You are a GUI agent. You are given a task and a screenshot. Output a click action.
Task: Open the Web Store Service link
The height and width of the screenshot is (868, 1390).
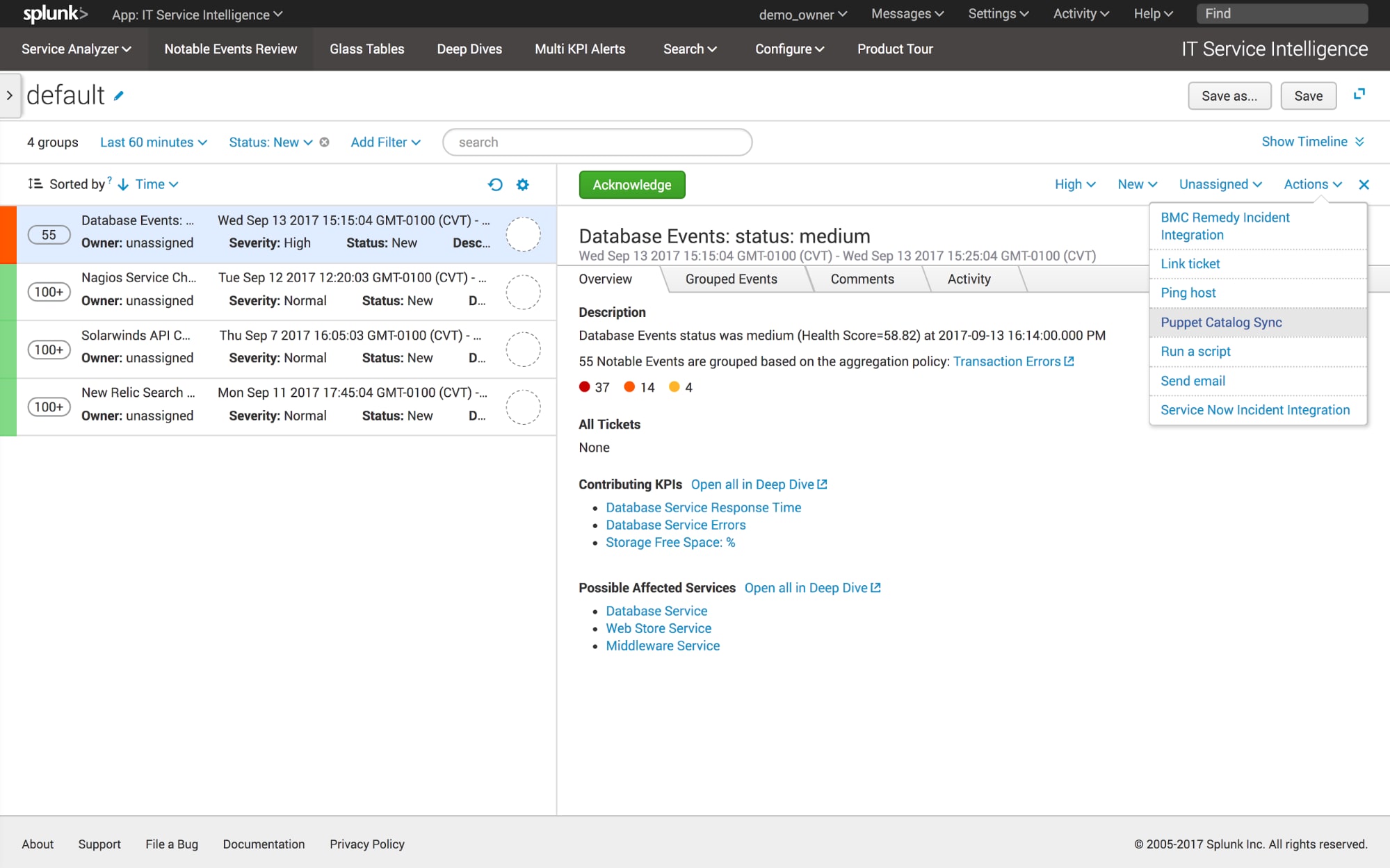658,628
